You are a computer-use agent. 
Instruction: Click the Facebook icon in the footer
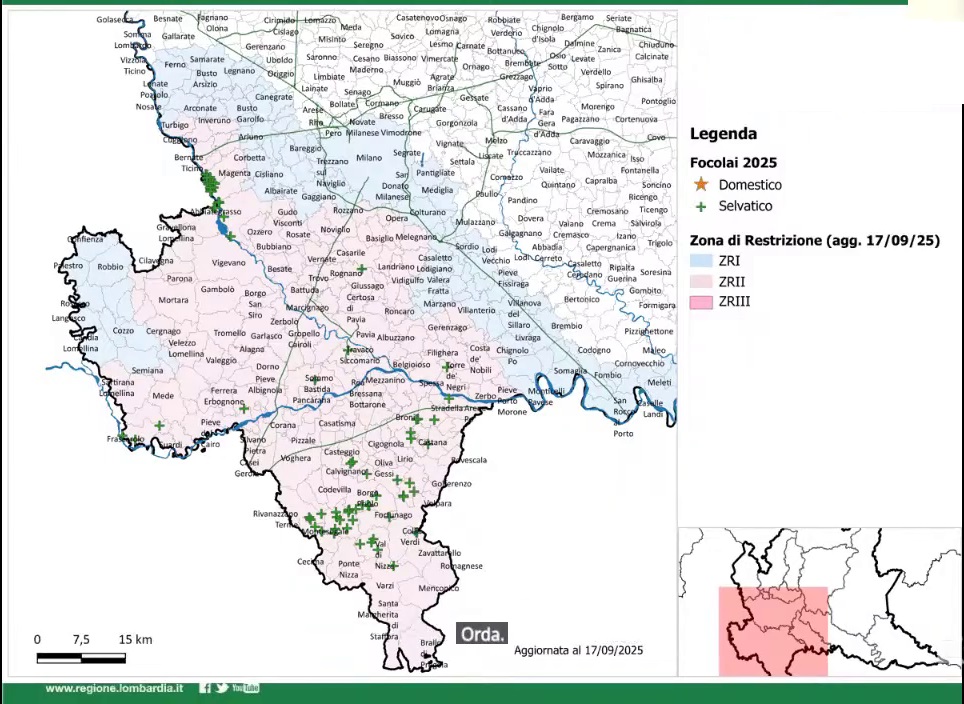[205, 688]
